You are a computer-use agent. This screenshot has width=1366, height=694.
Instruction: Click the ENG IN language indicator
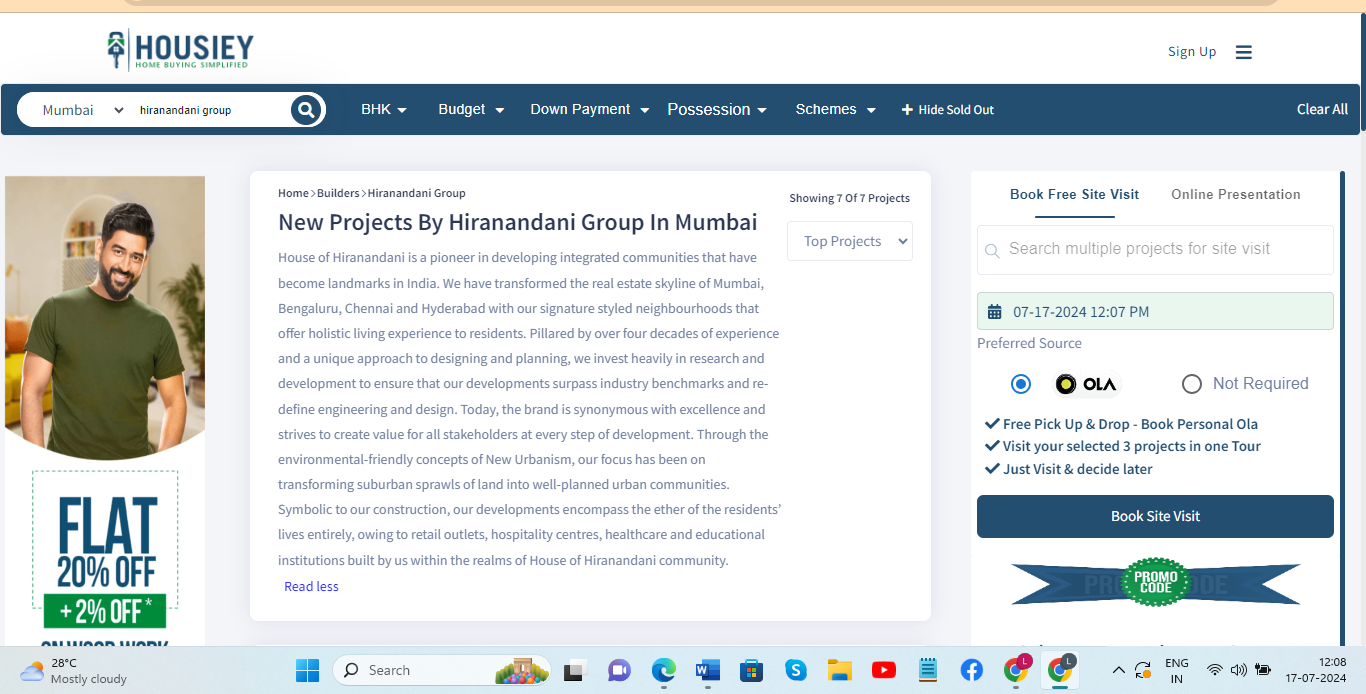pos(1177,670)
